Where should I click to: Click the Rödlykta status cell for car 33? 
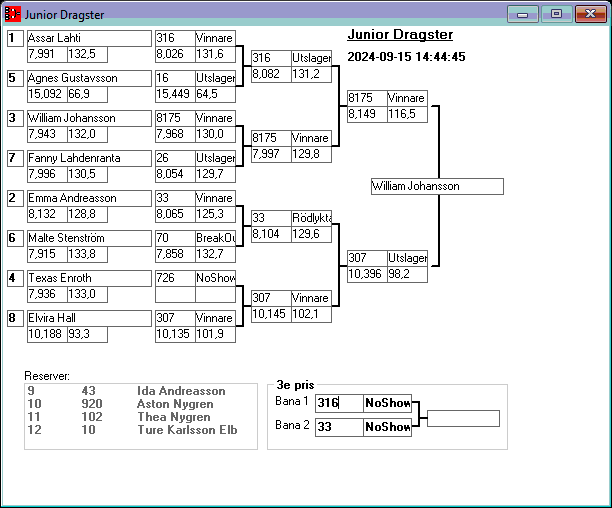311,218
